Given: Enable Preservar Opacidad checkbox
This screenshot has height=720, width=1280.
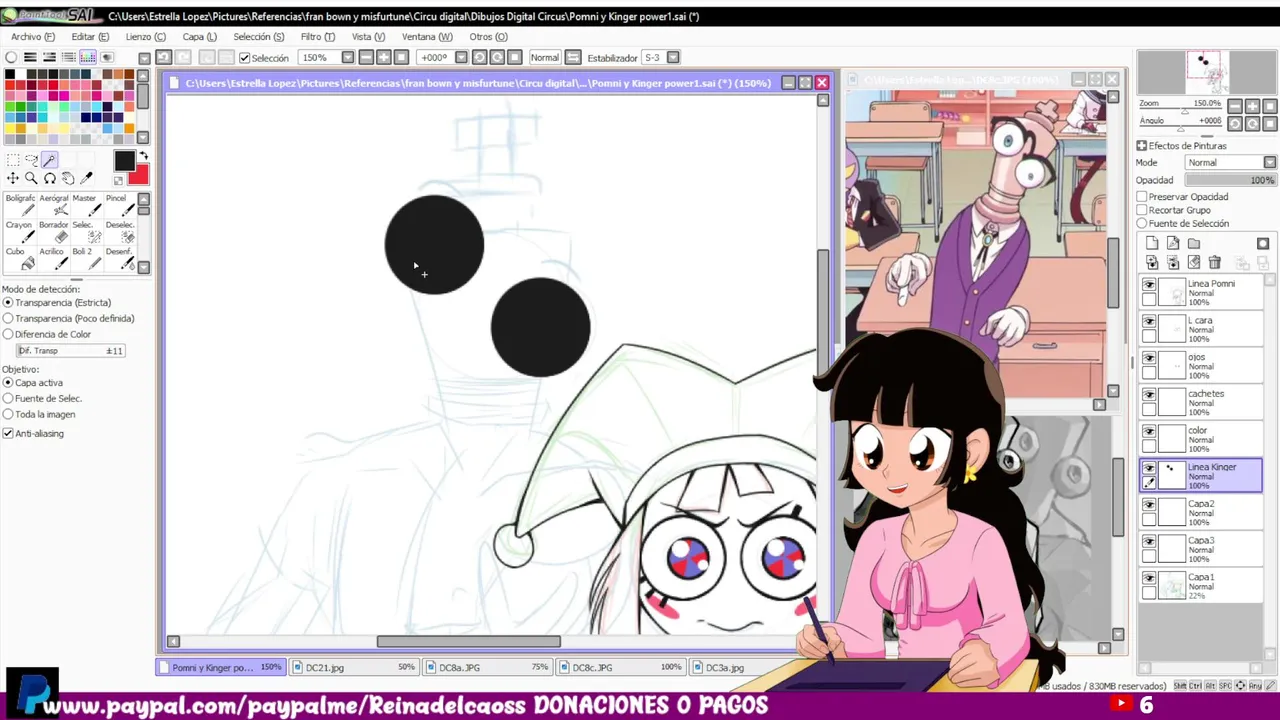Looking at the screenshot, I should pos(1142,197).
